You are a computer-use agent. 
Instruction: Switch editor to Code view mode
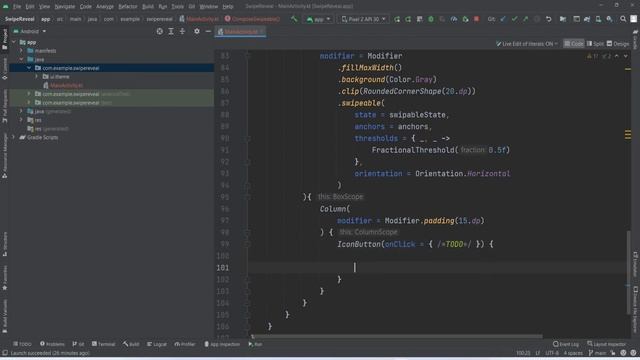[574, 44]
